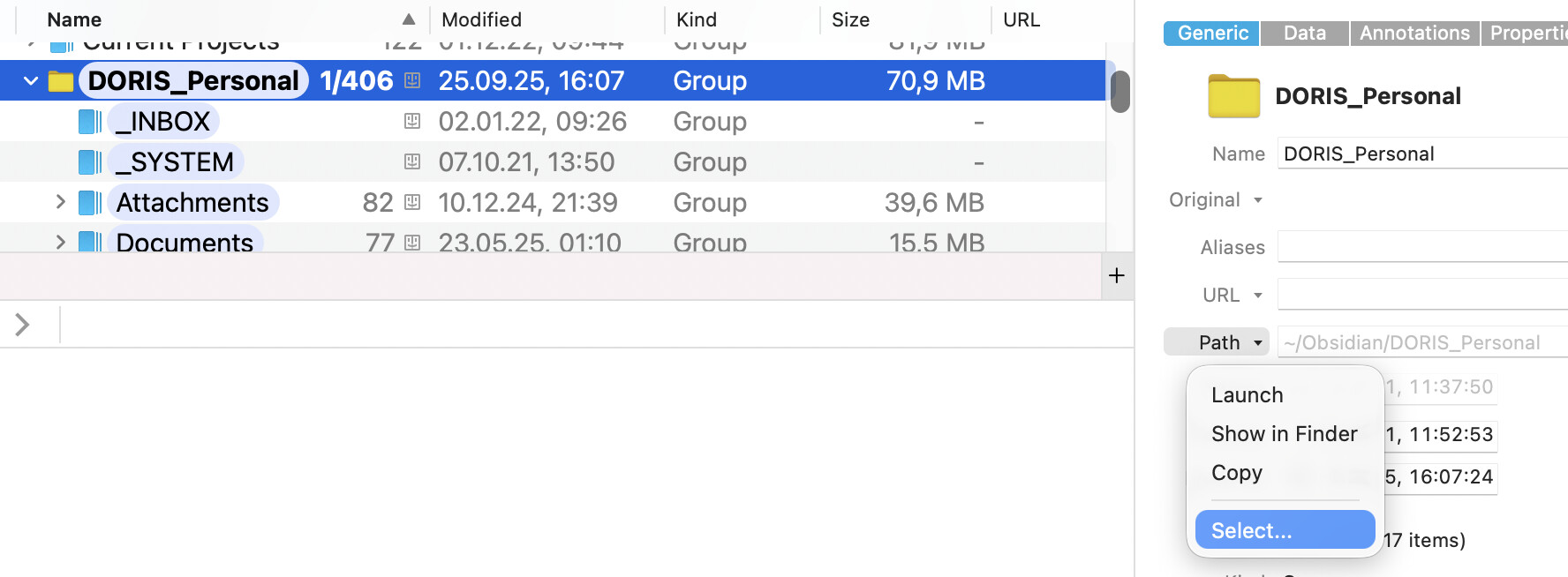Open the Original dropdown arrow
Viewport: 1568px width, 577px height.
click(x=1258, y=200)
